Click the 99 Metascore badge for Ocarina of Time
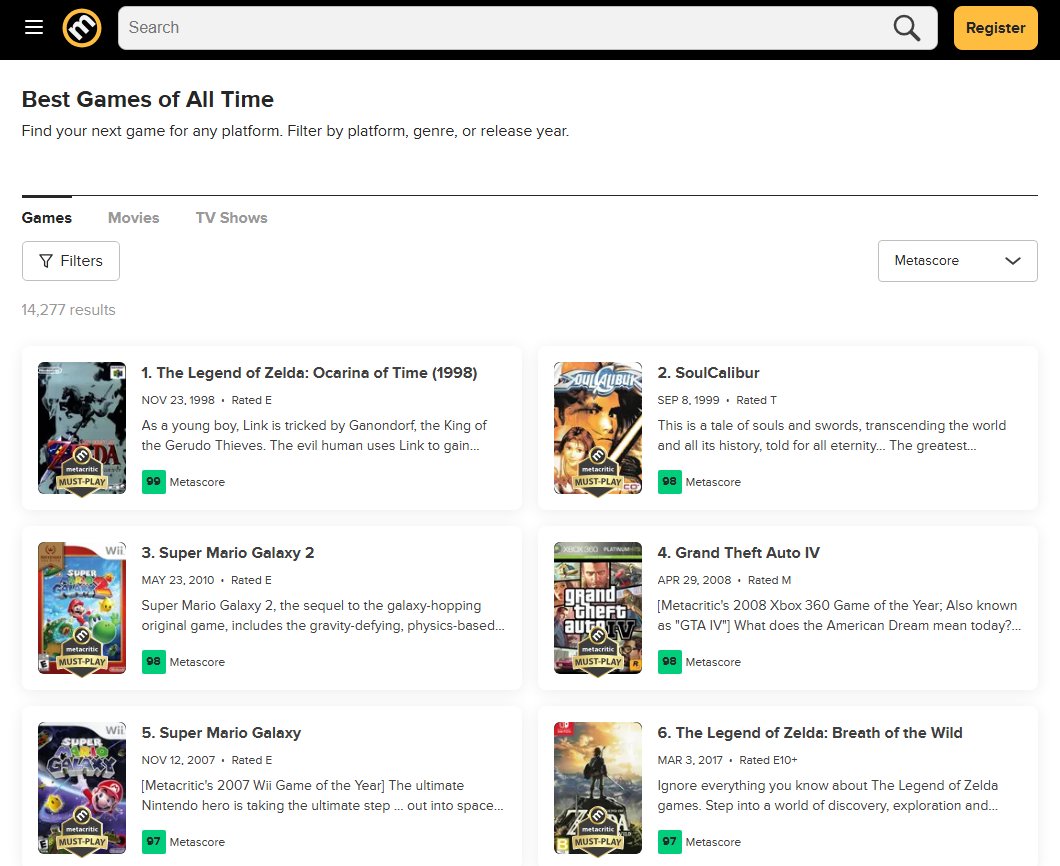The width and height of the screenshot is (1060, 866). coord(153,482)
